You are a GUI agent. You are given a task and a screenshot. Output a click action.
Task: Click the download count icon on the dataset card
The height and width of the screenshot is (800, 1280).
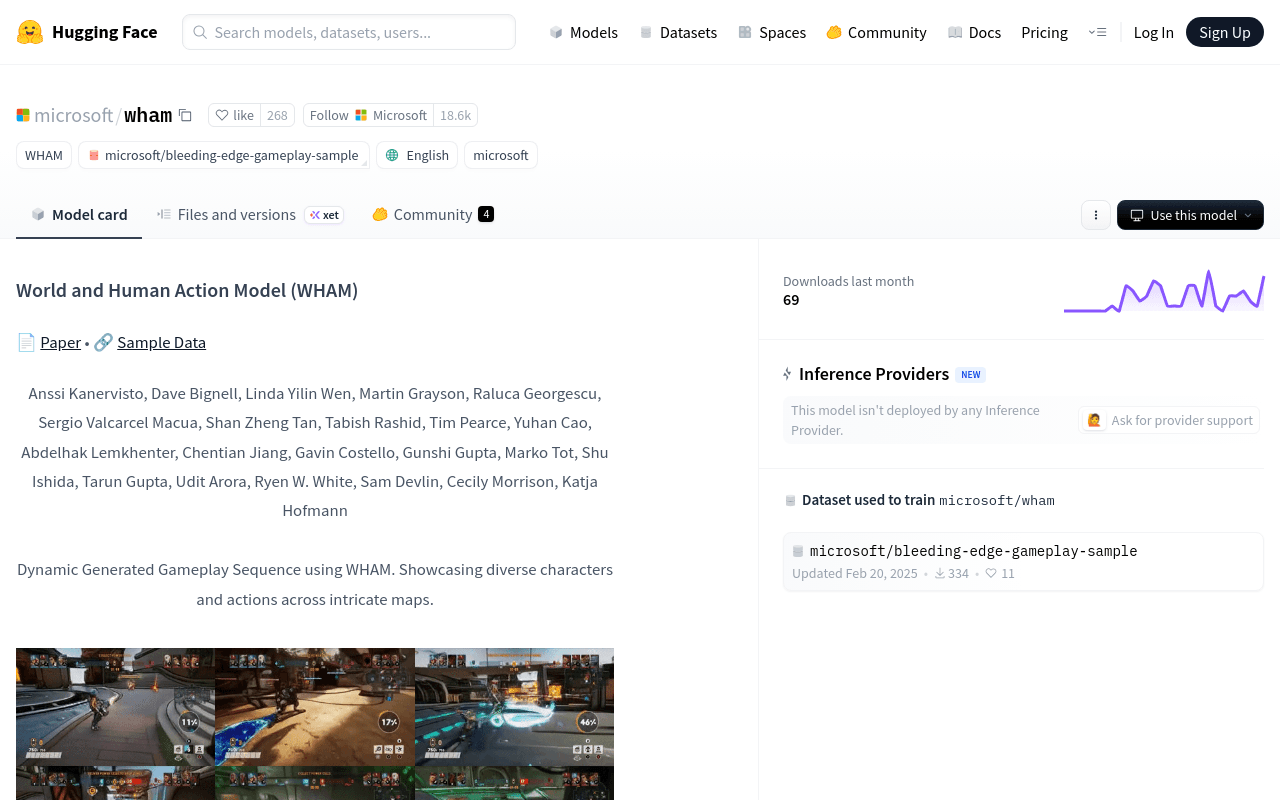pyautogui.click(x=940, y=574)
